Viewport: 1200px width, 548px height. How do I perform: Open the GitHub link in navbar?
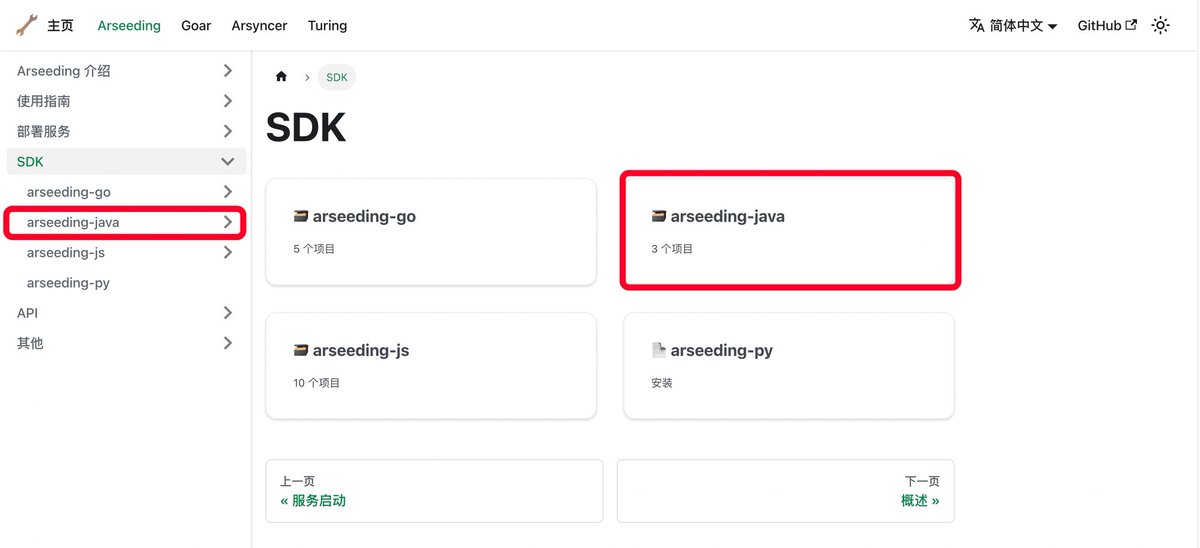click(x=1107, y=26)
